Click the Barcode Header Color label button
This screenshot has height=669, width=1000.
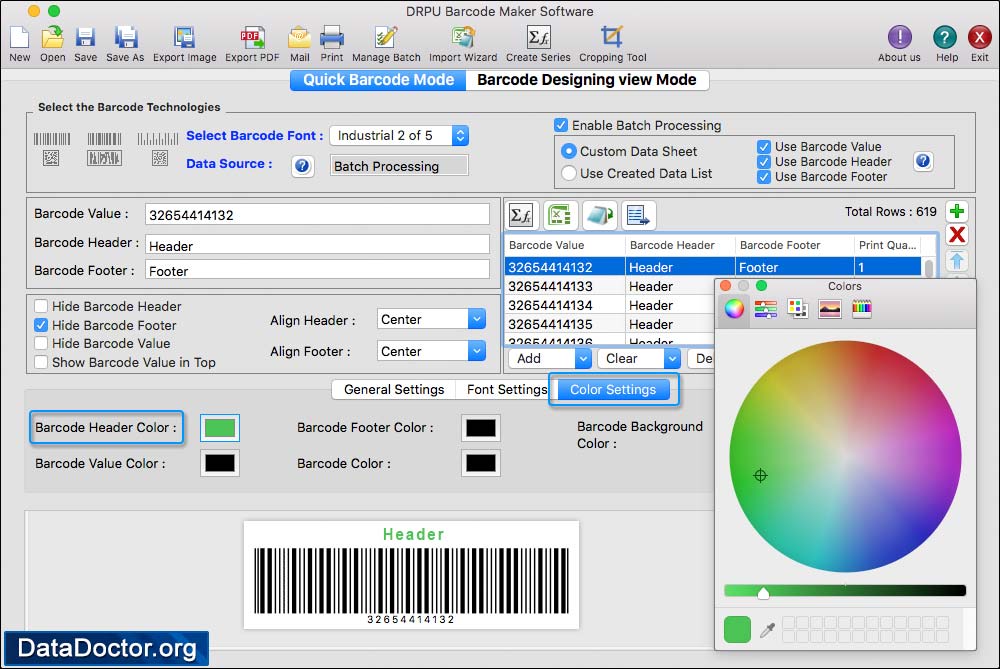[107, 427]
